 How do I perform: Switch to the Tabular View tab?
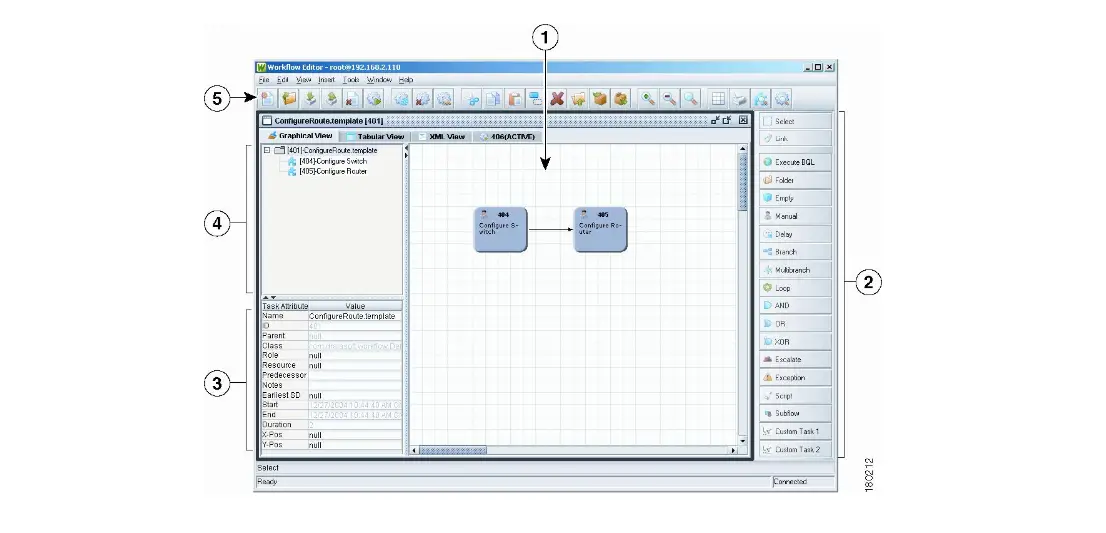click(375, 137)
